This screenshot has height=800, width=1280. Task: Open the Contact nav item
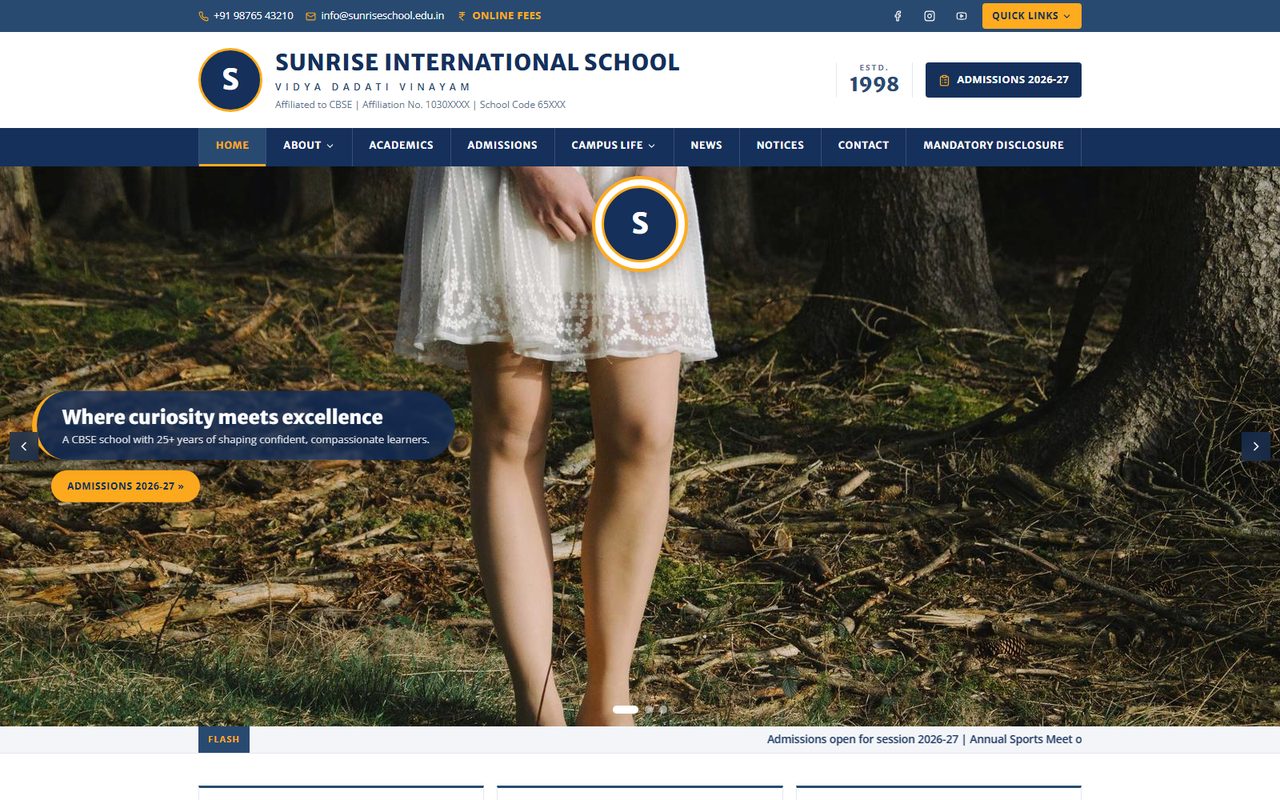863,146
